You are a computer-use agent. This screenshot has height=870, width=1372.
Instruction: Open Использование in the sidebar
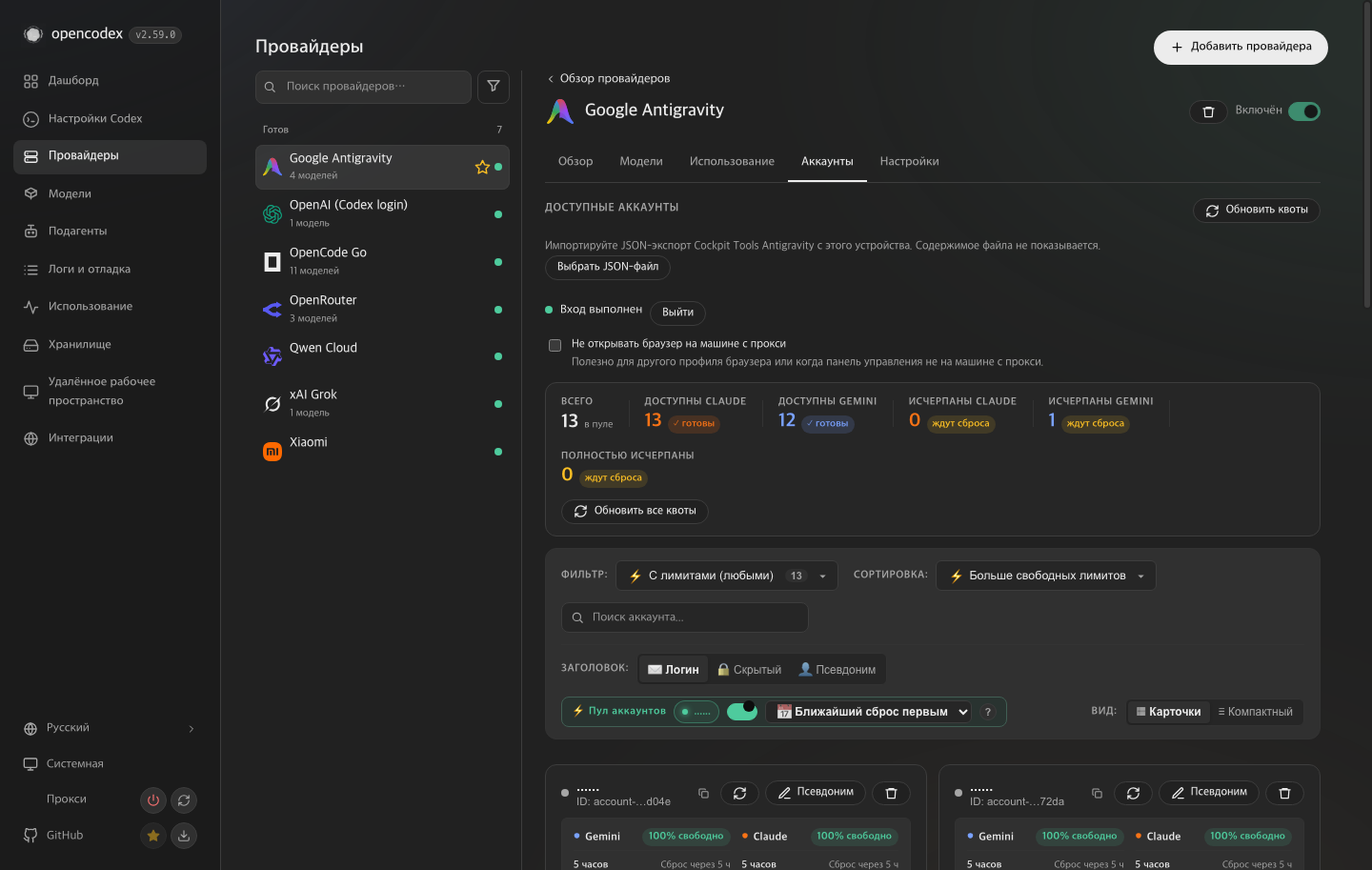[x=110, y=306]
